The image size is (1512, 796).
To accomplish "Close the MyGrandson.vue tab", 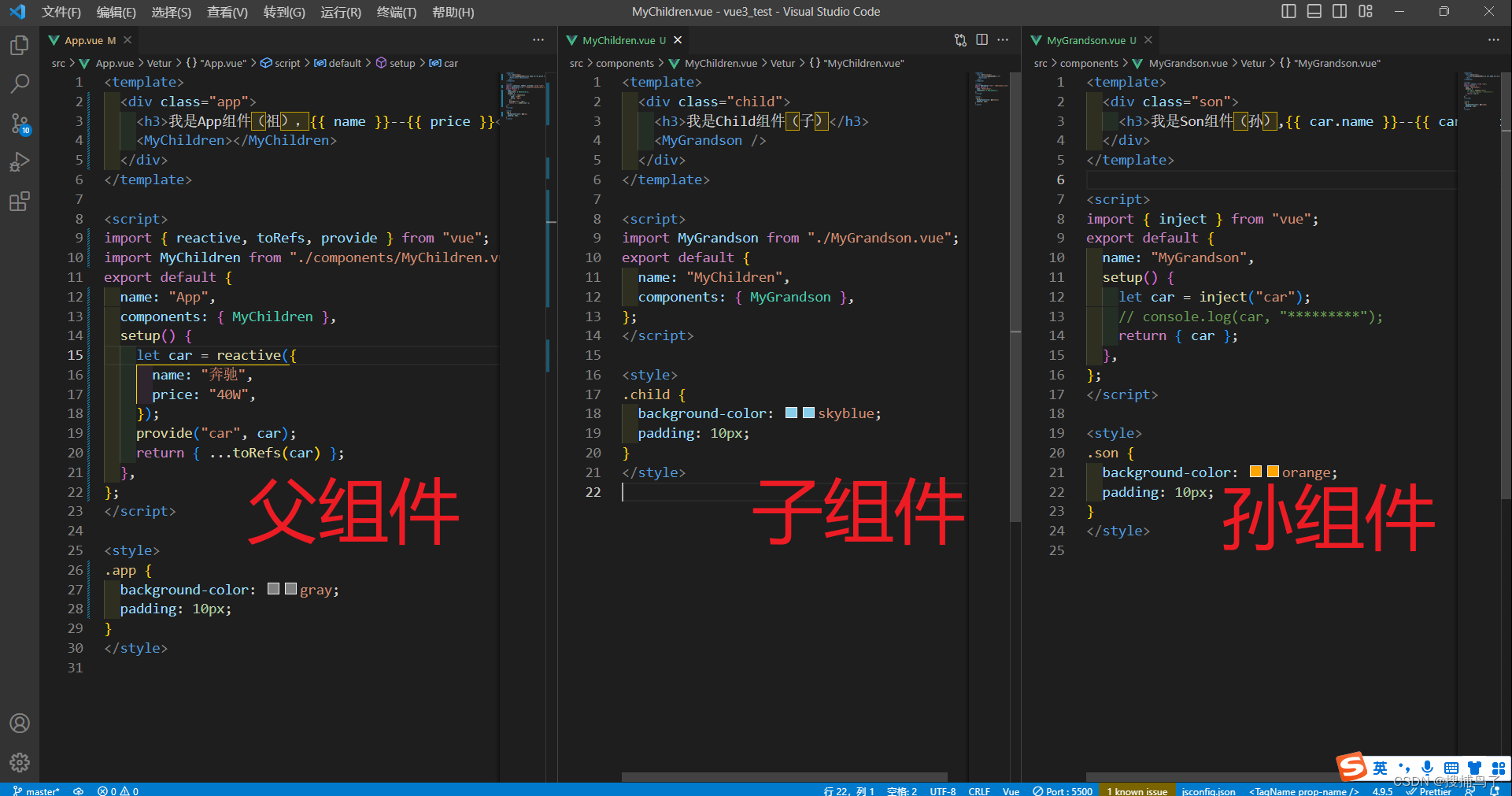I will 1148,40.
